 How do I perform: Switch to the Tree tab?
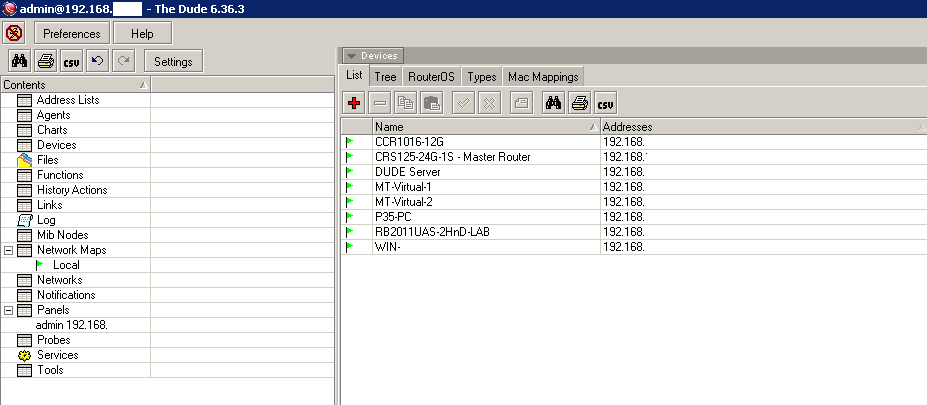(385, 77)
